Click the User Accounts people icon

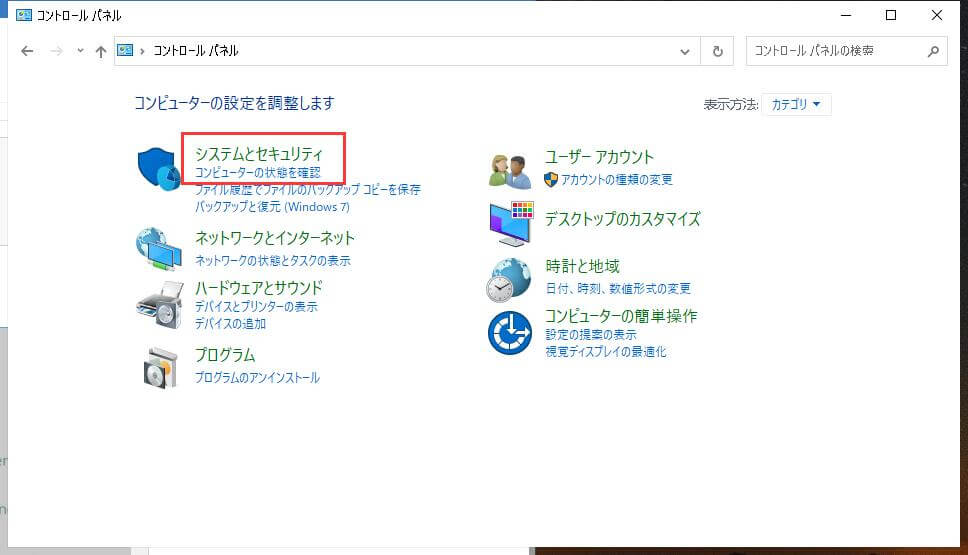tap(510, 170)
